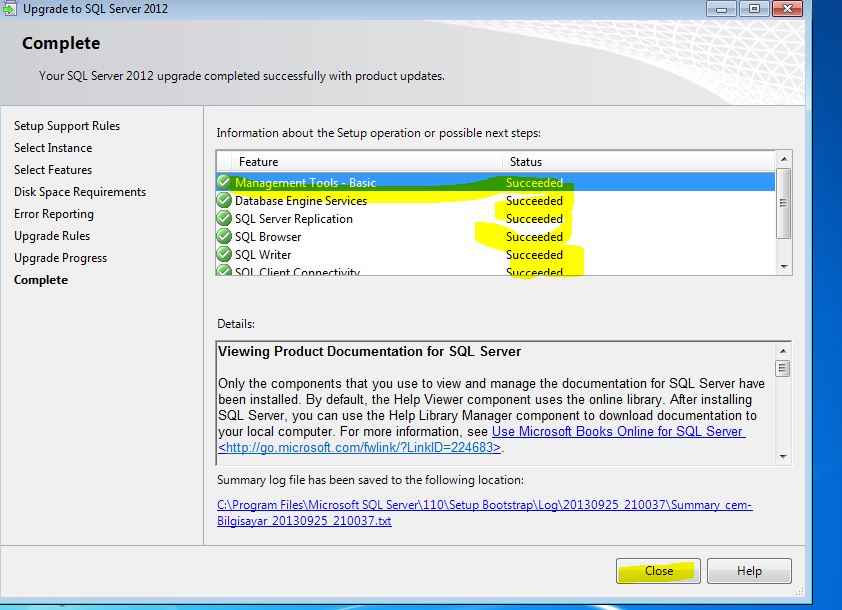Open the Help button
This screenshot has height=610, width=842.
point(749,571)
